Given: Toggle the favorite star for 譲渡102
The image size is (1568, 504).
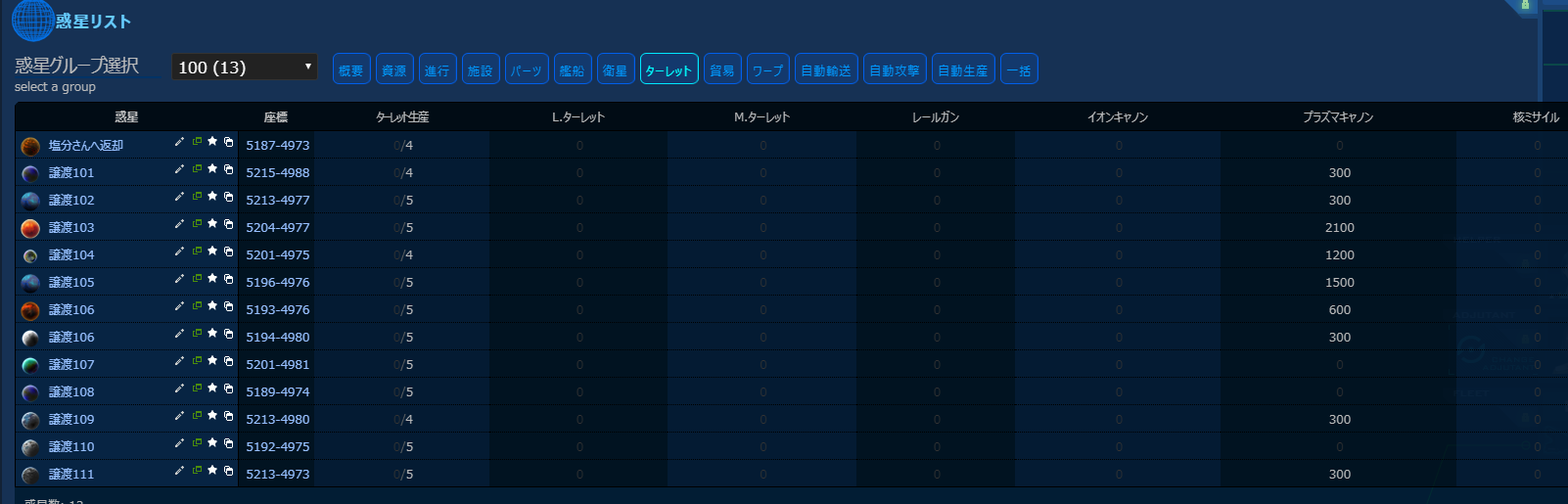Looking at the screenshot, I should 212,197.
